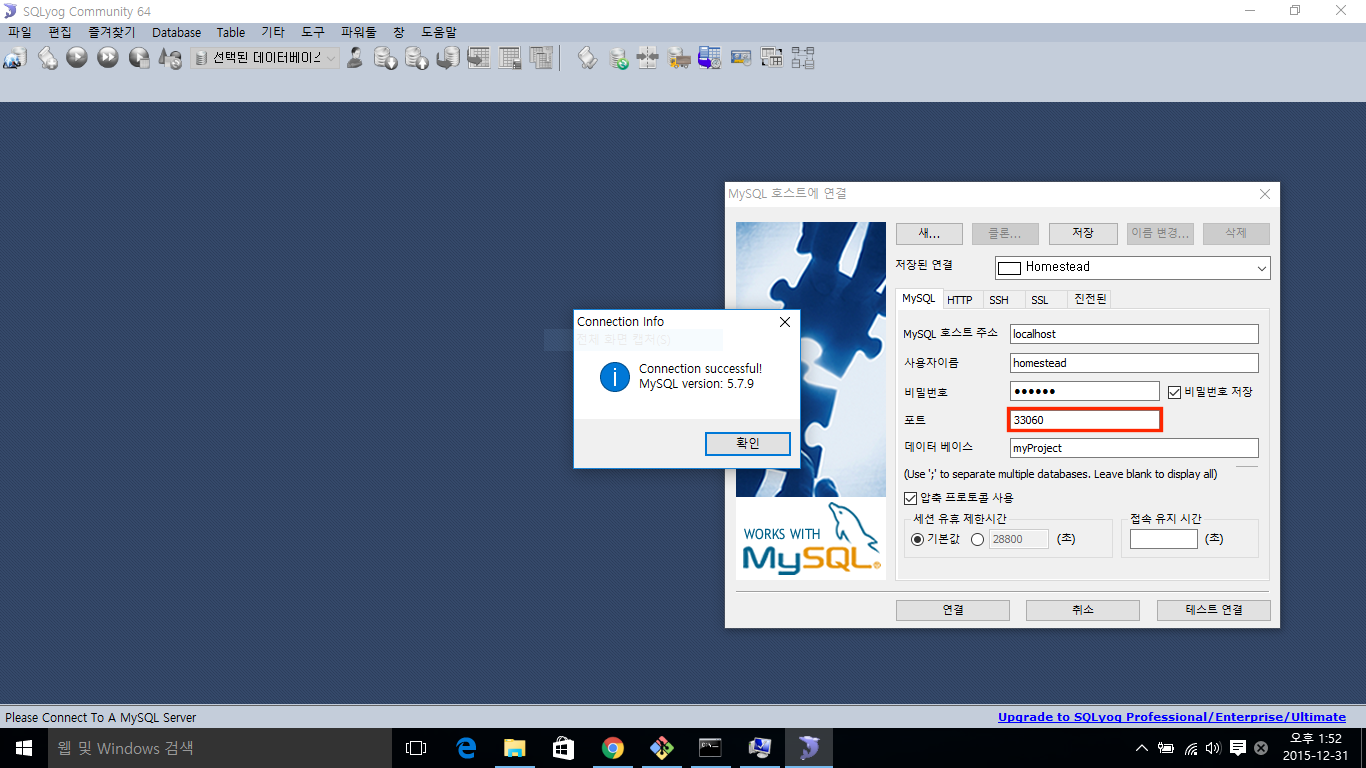Click the scheduled backup icon with clock

(710, 58)
